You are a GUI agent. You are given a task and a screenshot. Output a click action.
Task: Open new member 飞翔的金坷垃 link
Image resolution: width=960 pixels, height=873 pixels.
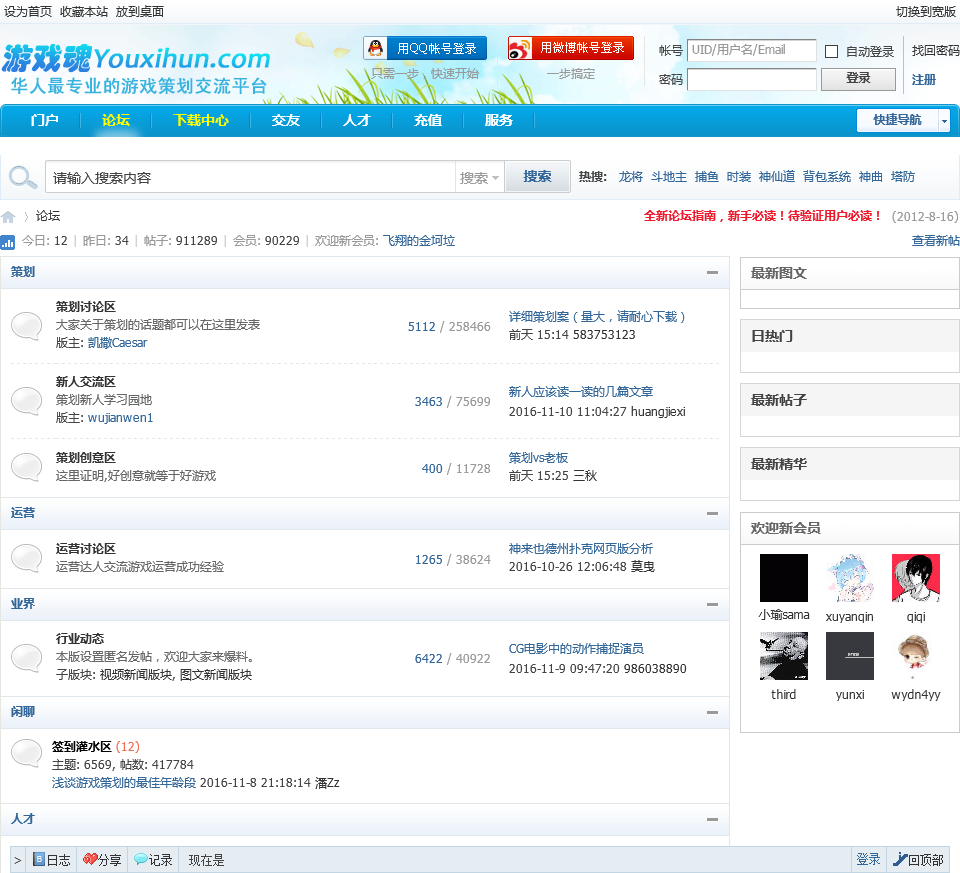coord(419,241)
